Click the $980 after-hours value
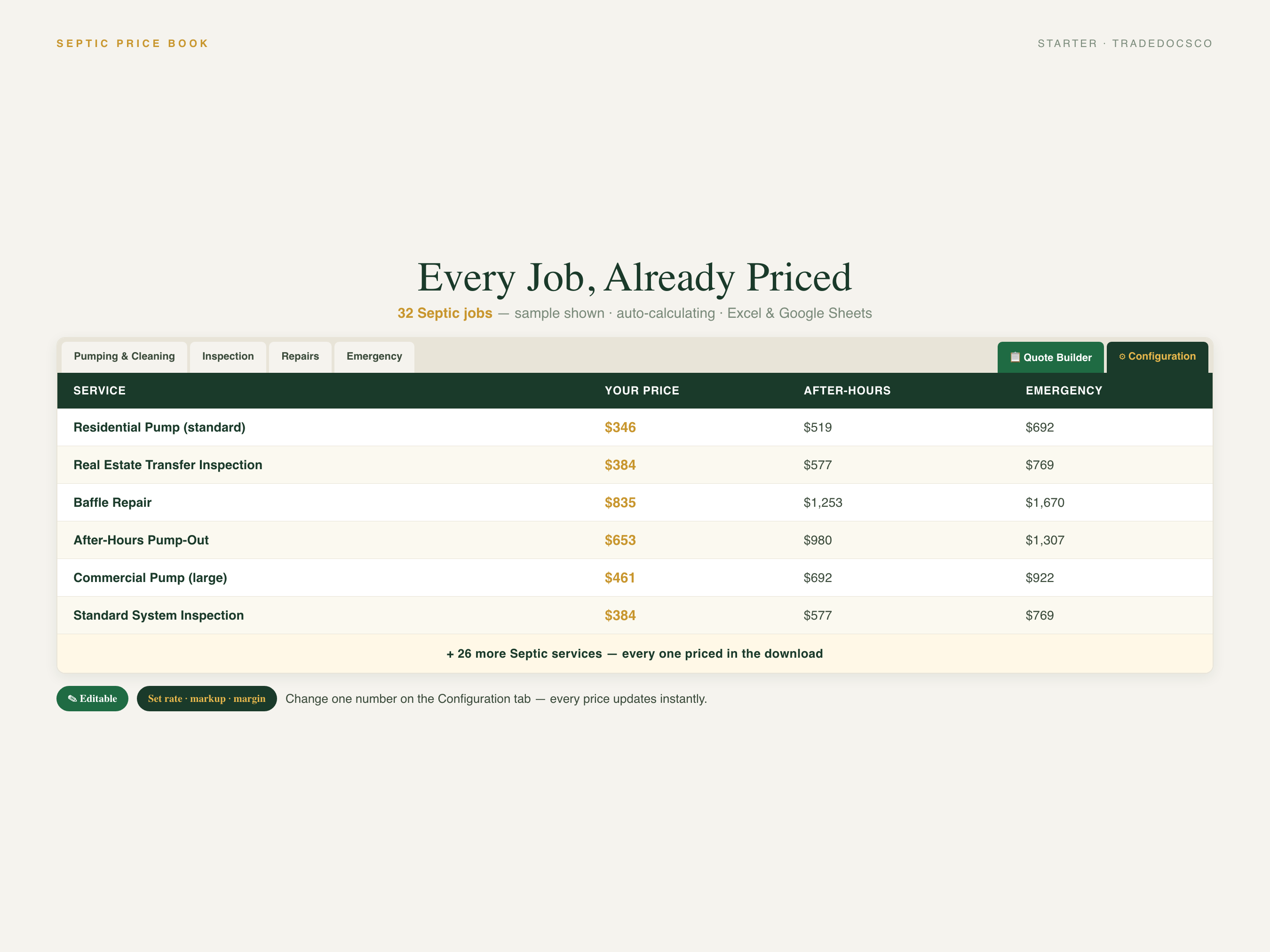 (x=818, y=540)
